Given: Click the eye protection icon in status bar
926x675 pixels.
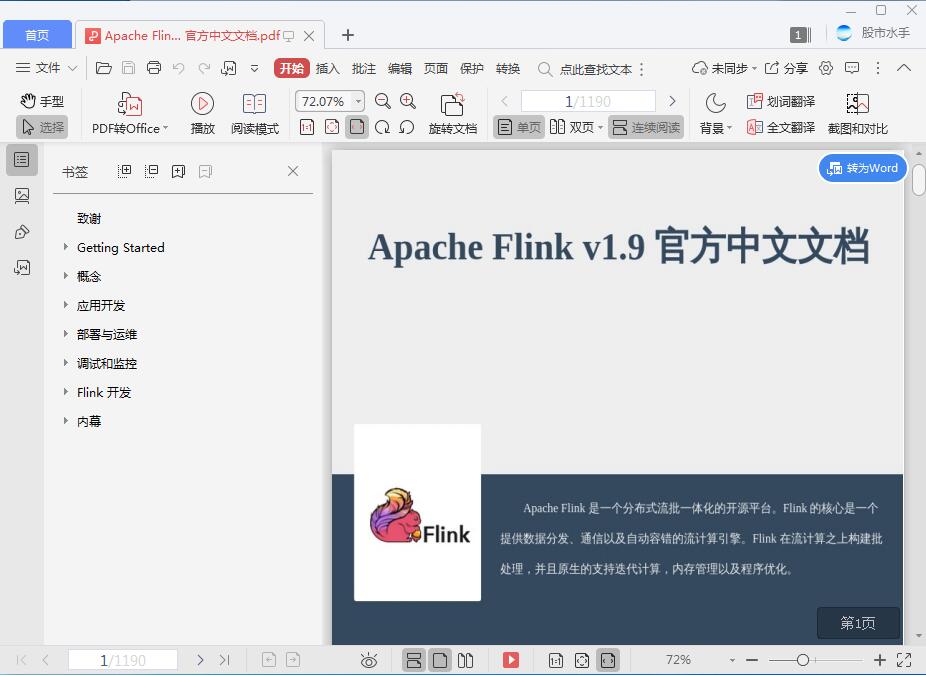Looking at the screenshot, I should coord(369,660).
